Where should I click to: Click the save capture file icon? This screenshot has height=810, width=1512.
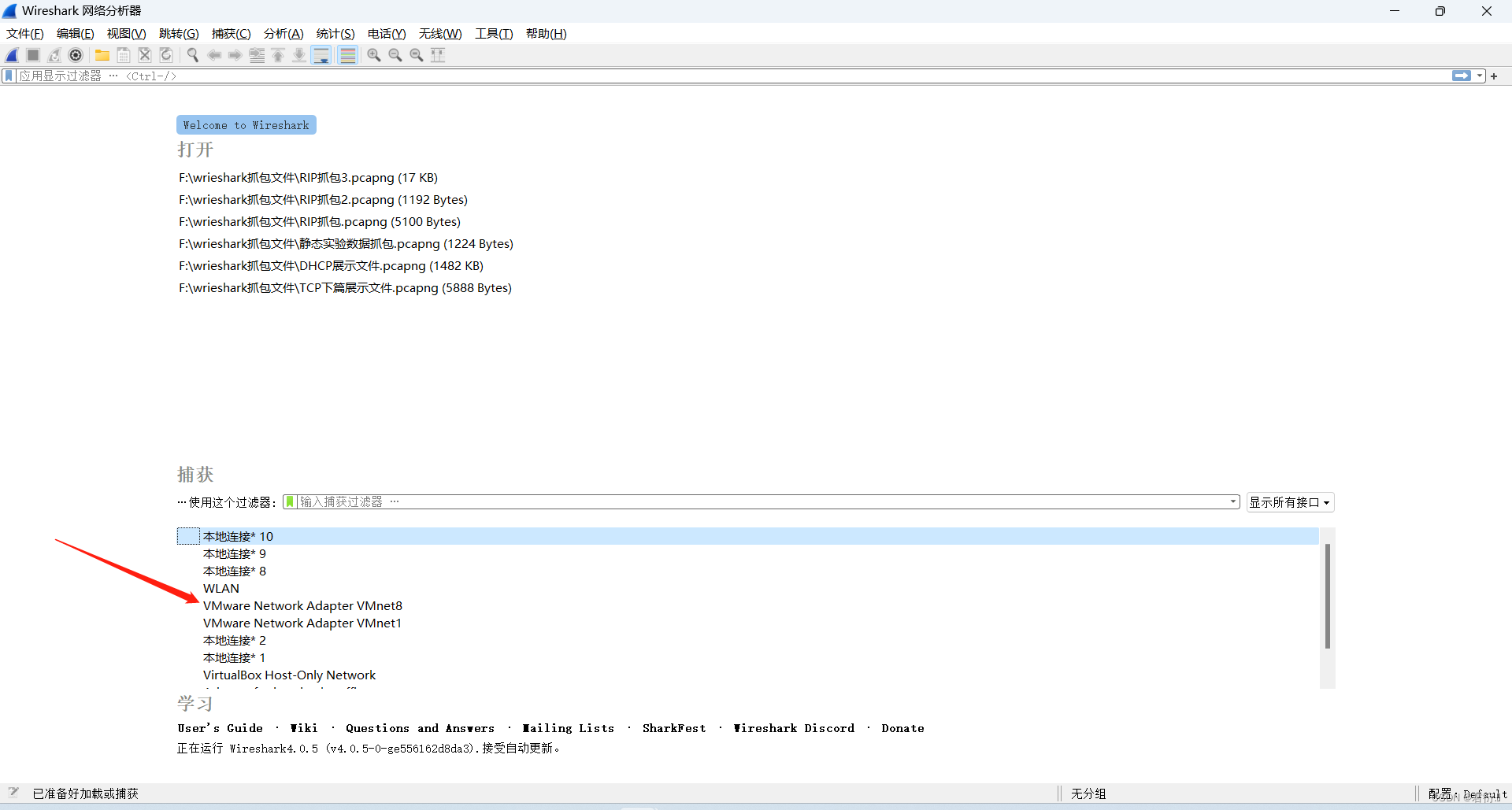124,55
